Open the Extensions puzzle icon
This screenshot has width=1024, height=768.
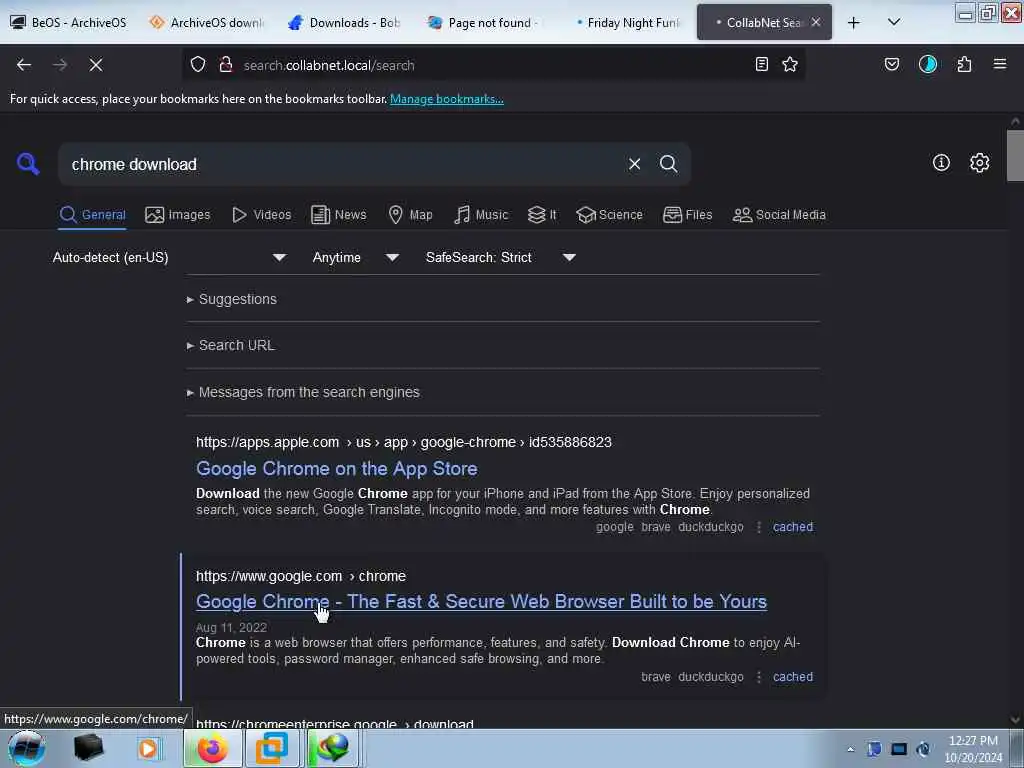coord(964,65)
